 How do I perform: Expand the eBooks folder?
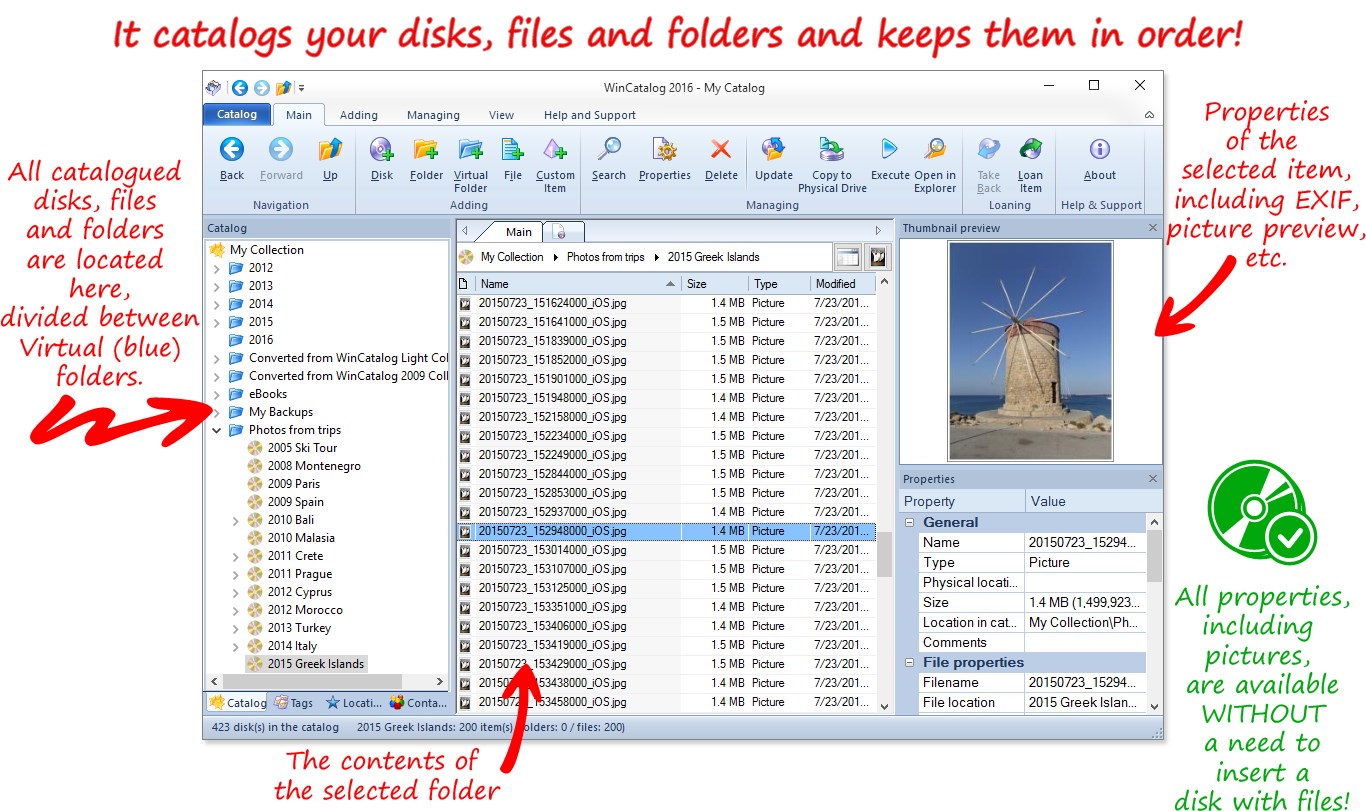tap(217, 394)
